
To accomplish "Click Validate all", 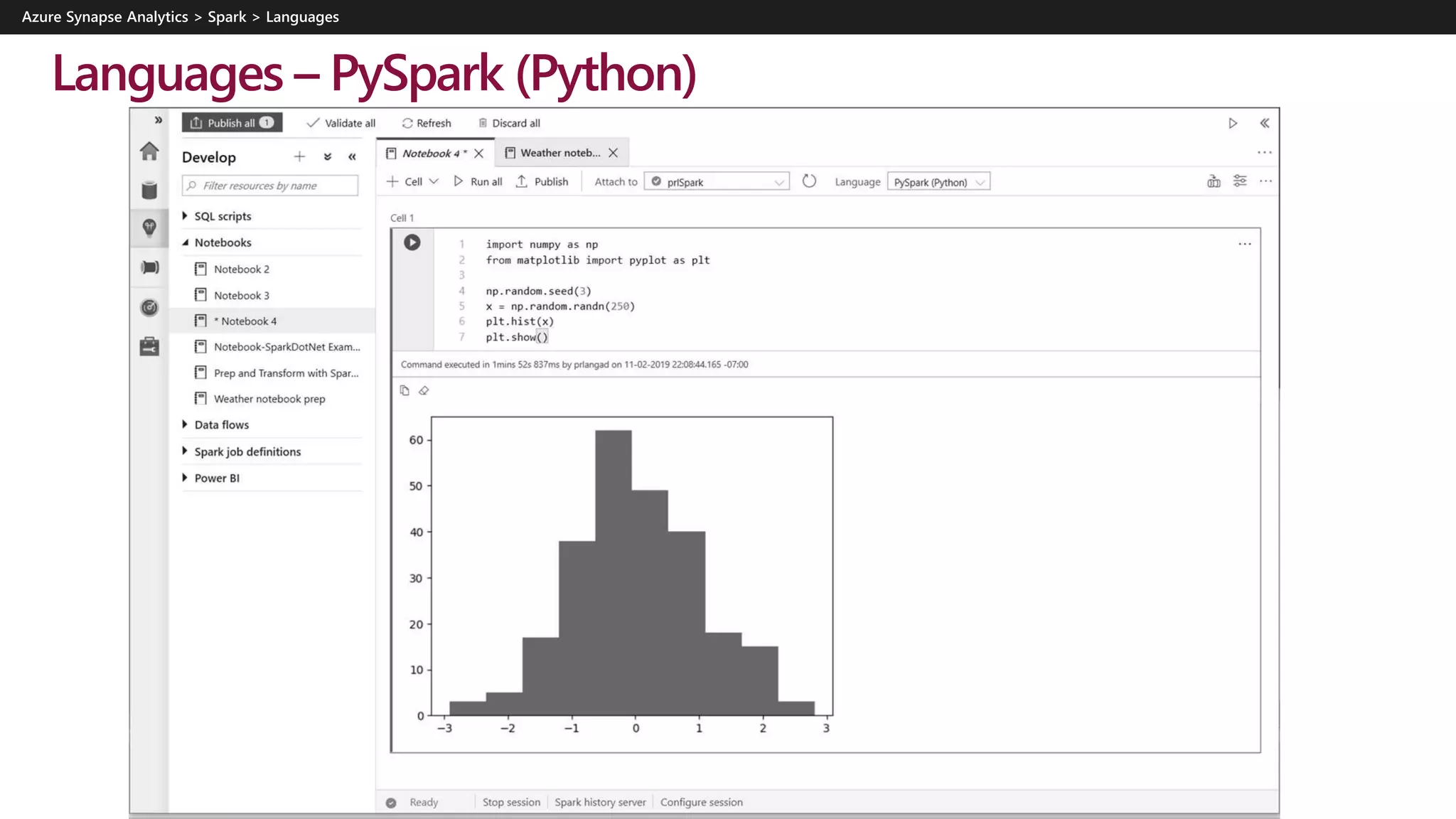I will coord(341,123).
